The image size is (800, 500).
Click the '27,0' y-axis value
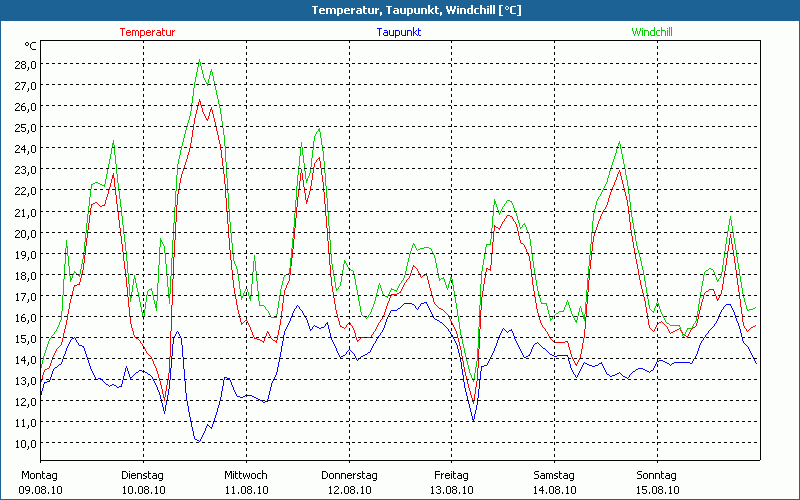[26, 86]
